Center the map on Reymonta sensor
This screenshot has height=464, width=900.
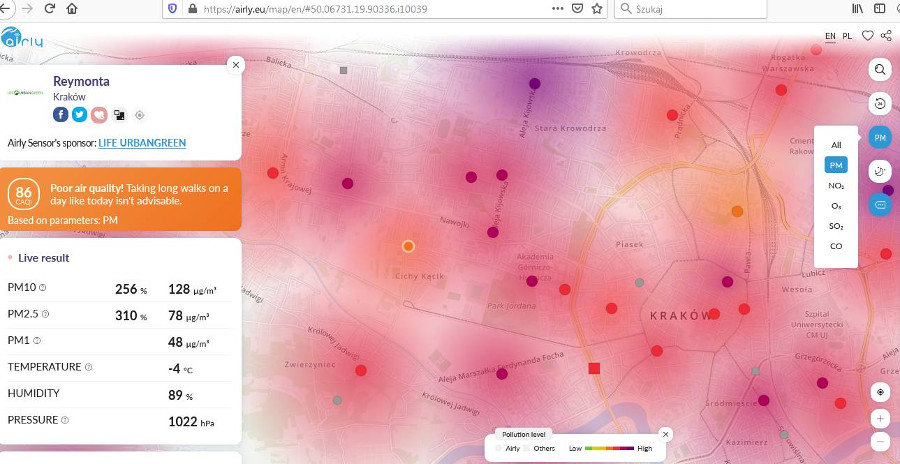pyautogui.click(x=139, y=115)
